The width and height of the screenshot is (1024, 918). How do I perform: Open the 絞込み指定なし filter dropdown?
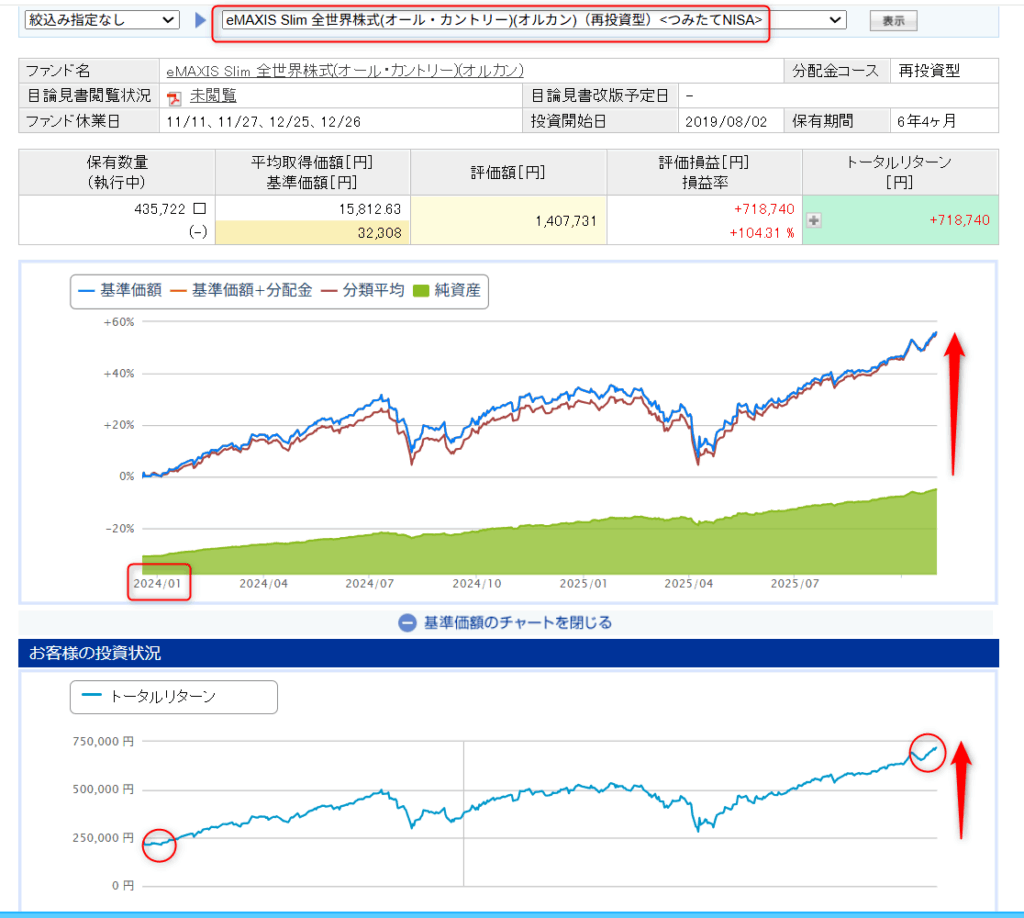pos(100,20)
